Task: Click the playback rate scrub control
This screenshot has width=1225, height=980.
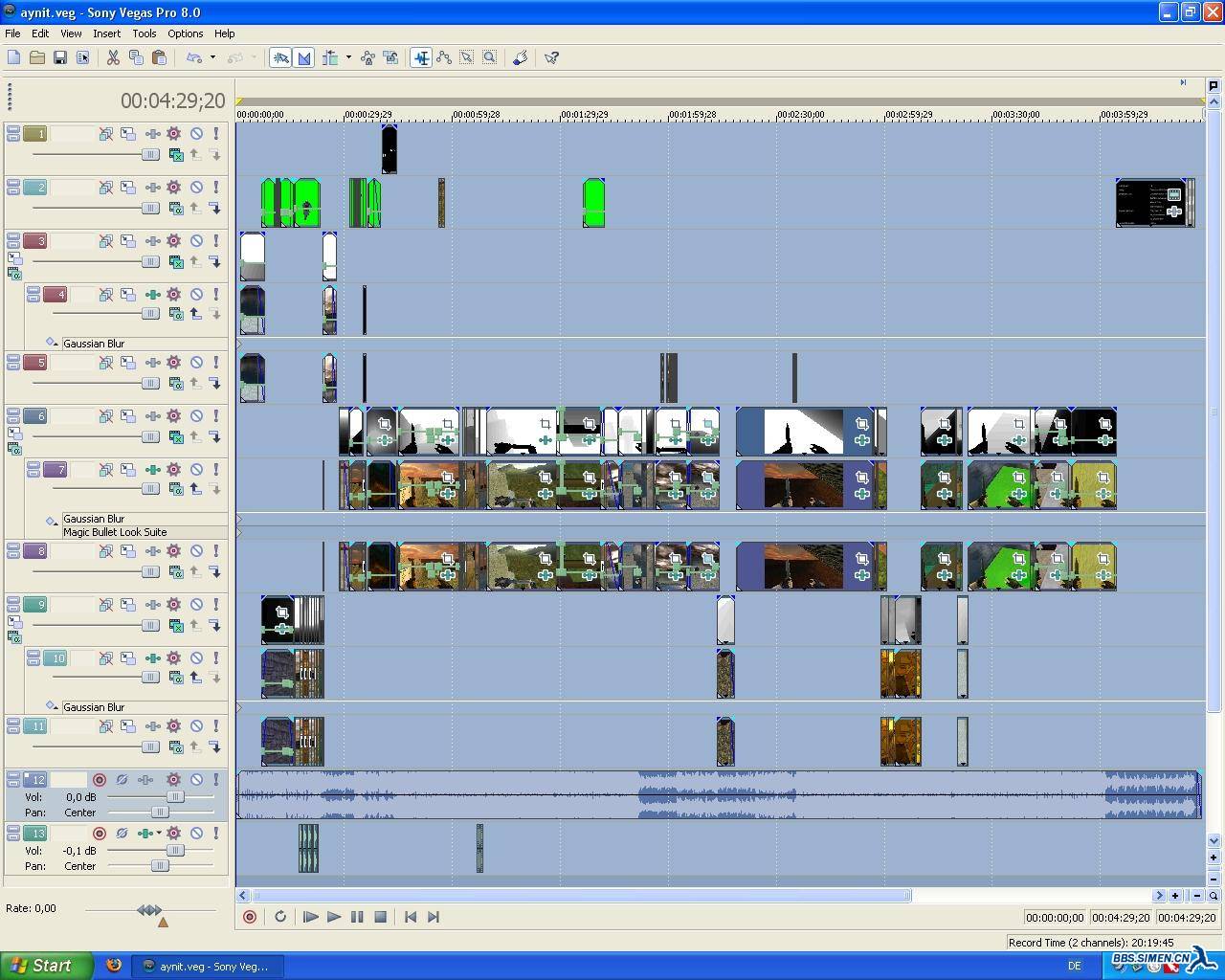Action: (x=150, y=910)
